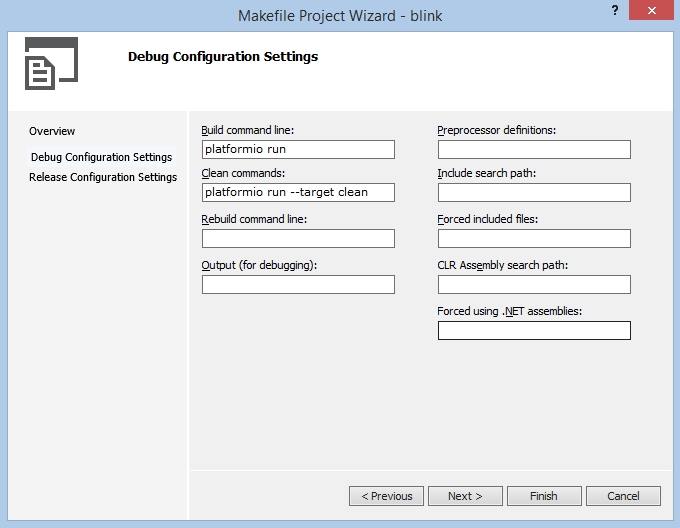680x528 pixels.
Task: Click the 'Include search path:' label
Action: [x=487, y=173]
